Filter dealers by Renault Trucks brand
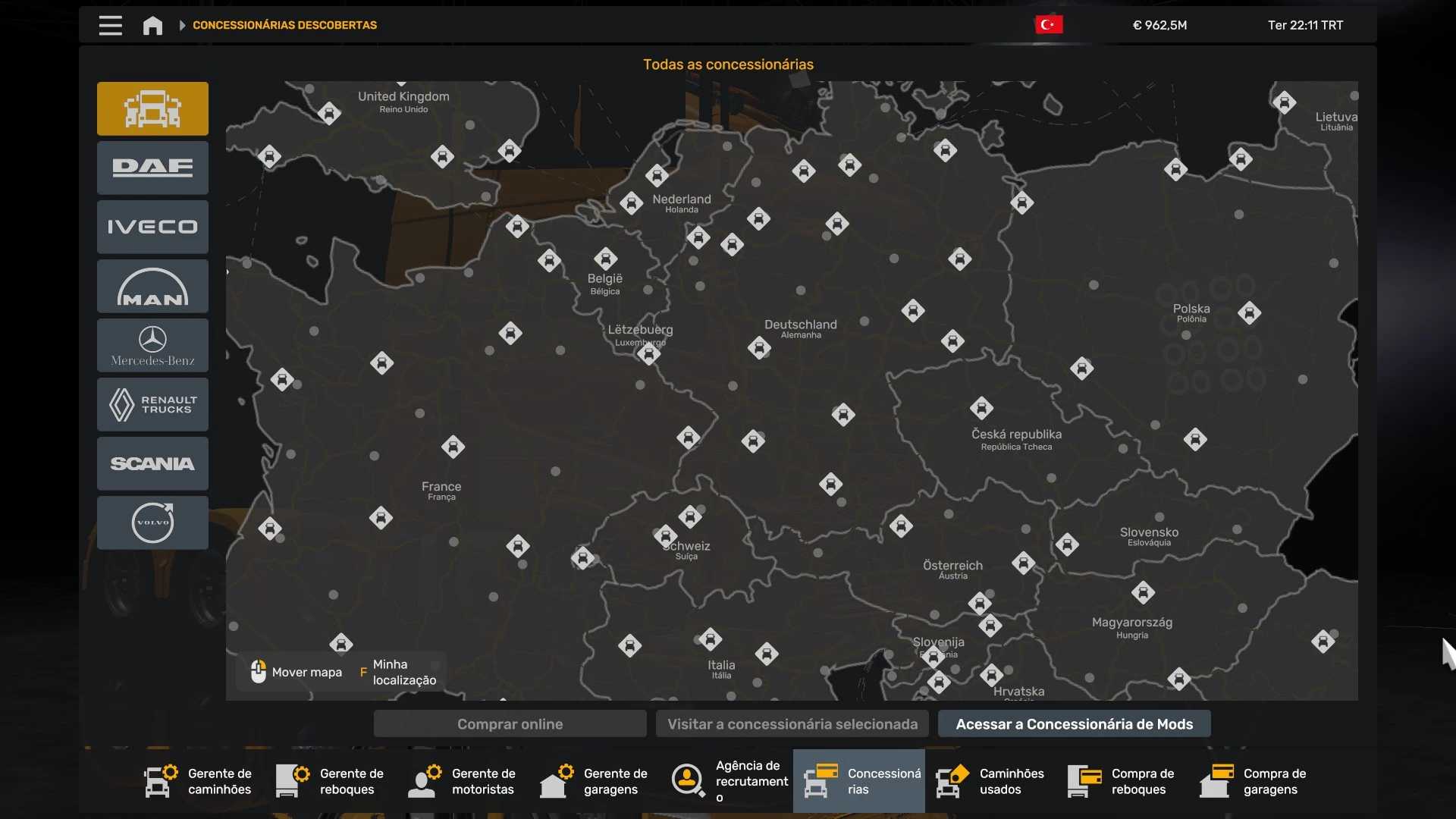 (152, 404)
